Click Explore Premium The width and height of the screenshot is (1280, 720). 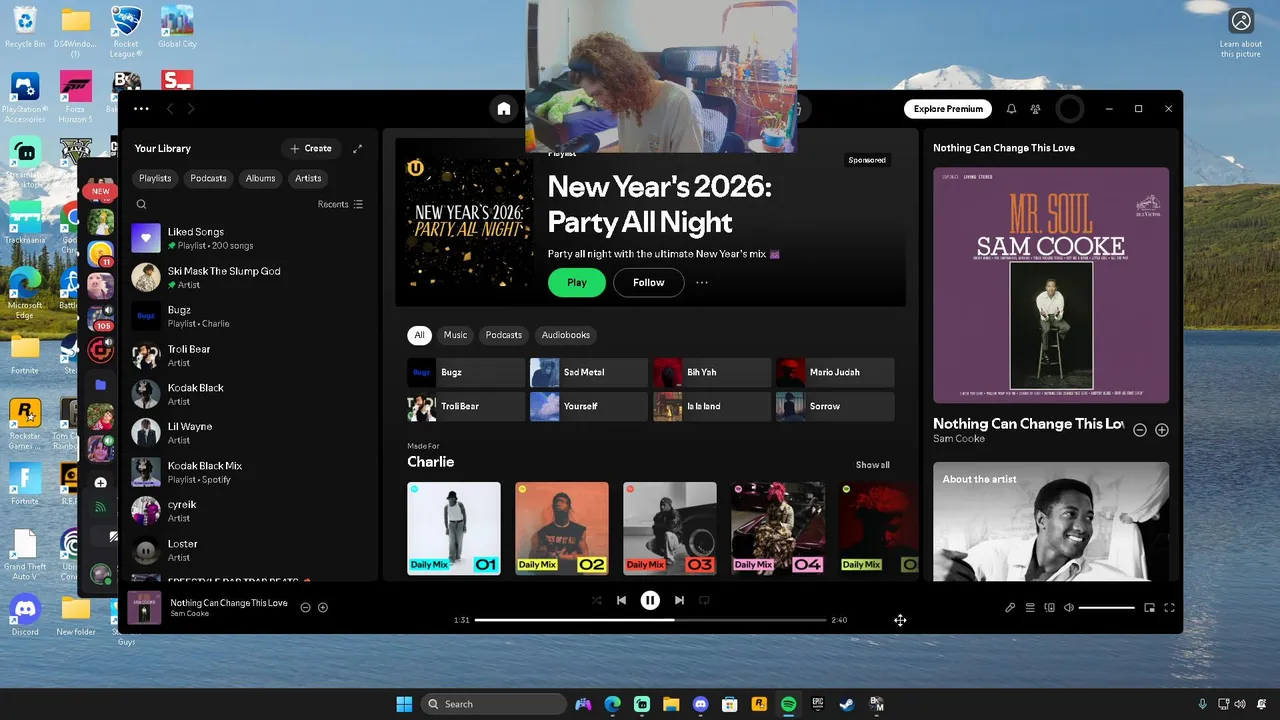(948, 109)
